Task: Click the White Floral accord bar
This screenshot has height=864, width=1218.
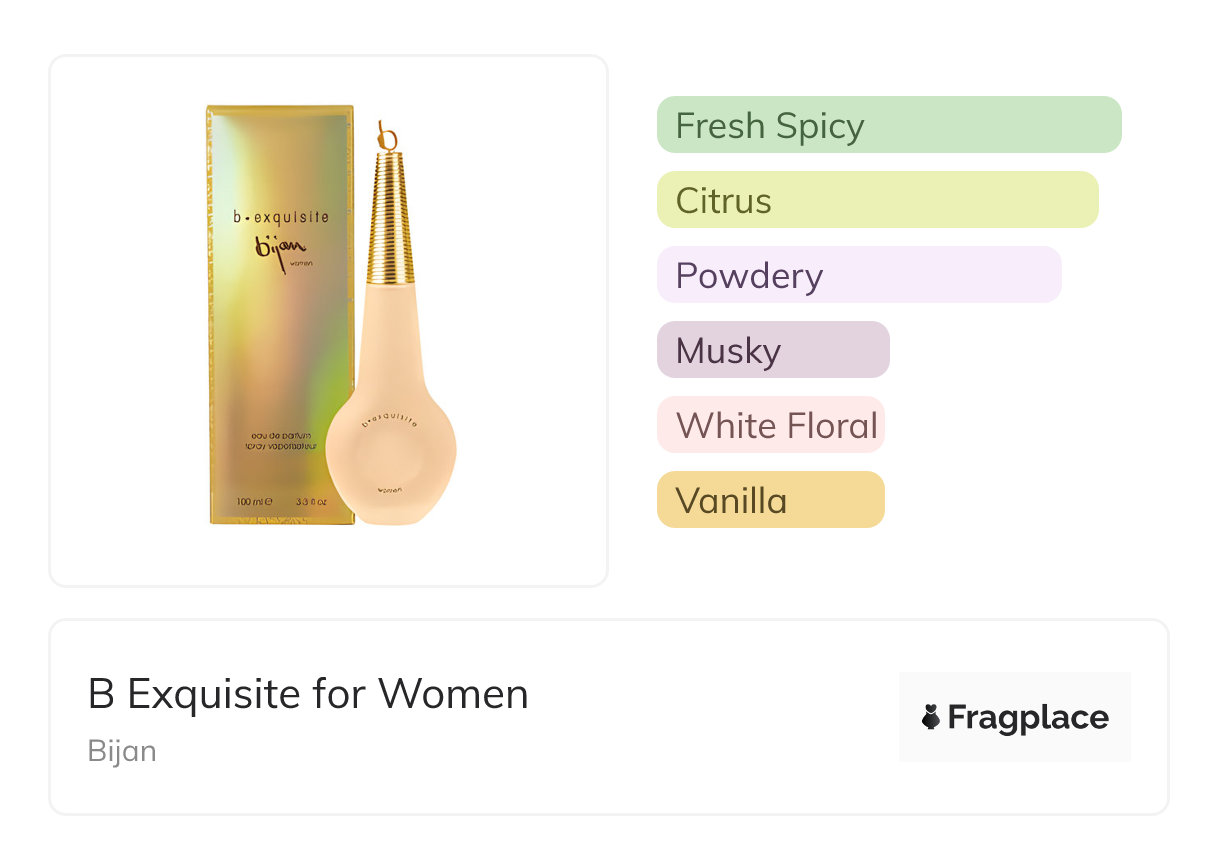Action: click(x=770, y=425)
